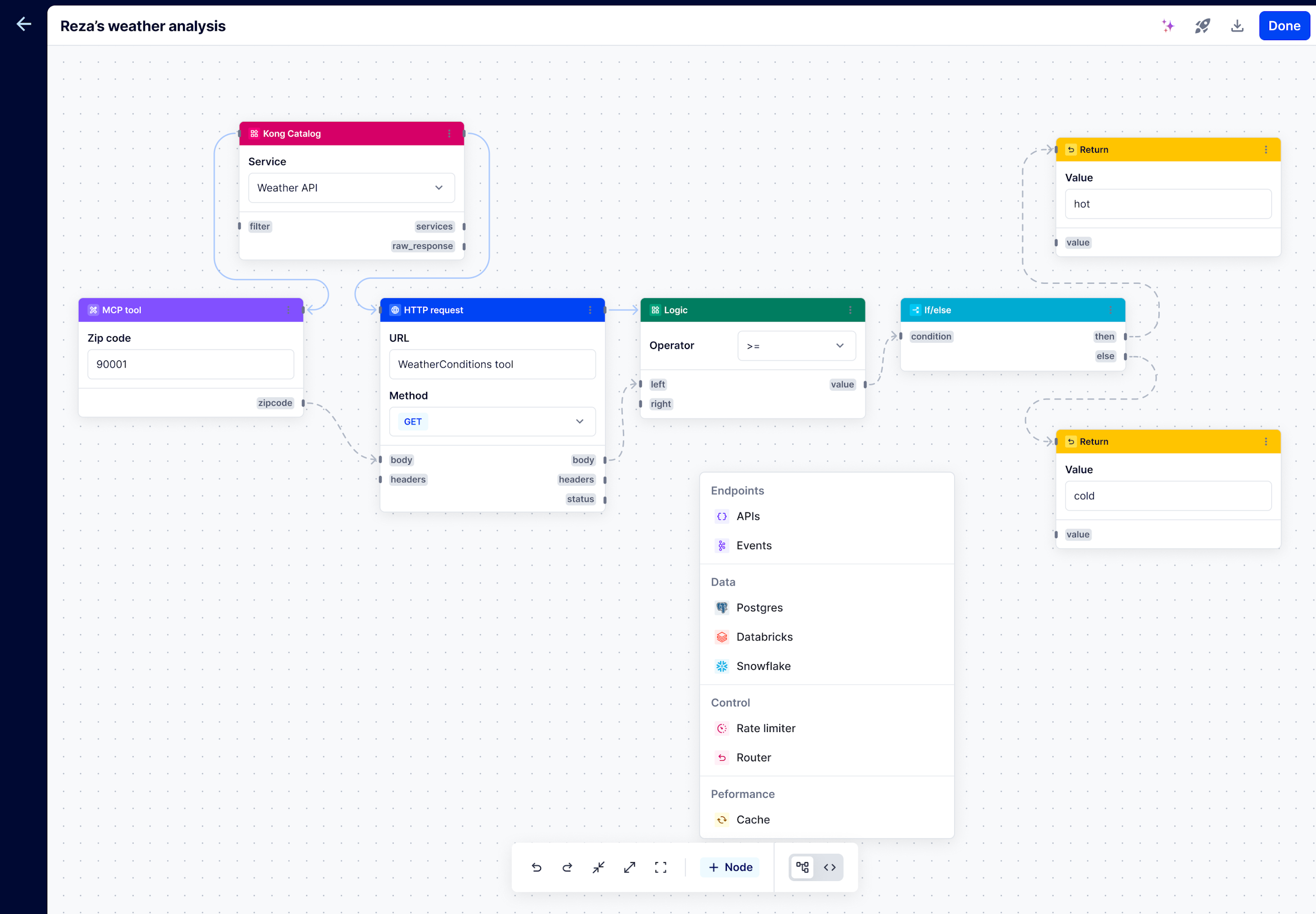Click the redo icon in bottom toolbar
The image size is (1316, 914).
[x=567, y=867]
